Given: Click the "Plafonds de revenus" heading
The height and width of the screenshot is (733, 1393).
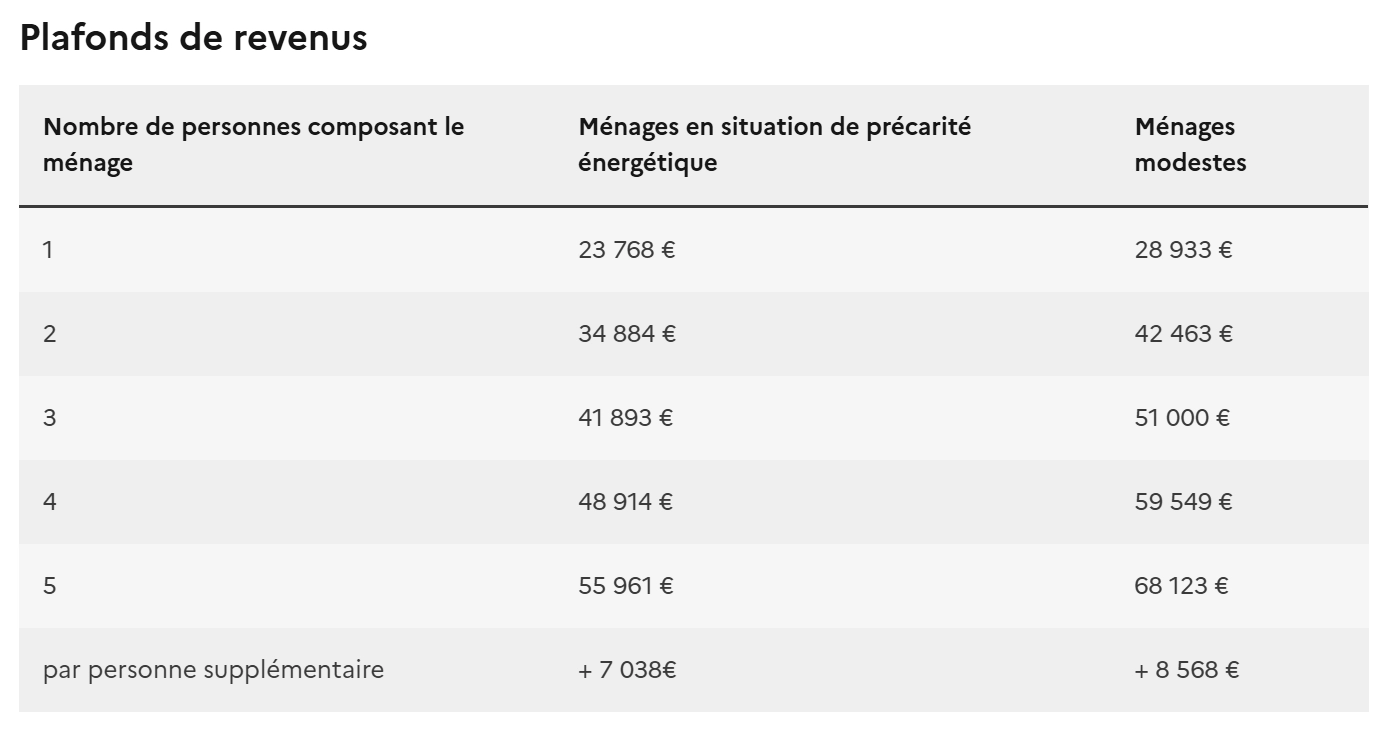Looking at the screenshot, I should 193,38.
